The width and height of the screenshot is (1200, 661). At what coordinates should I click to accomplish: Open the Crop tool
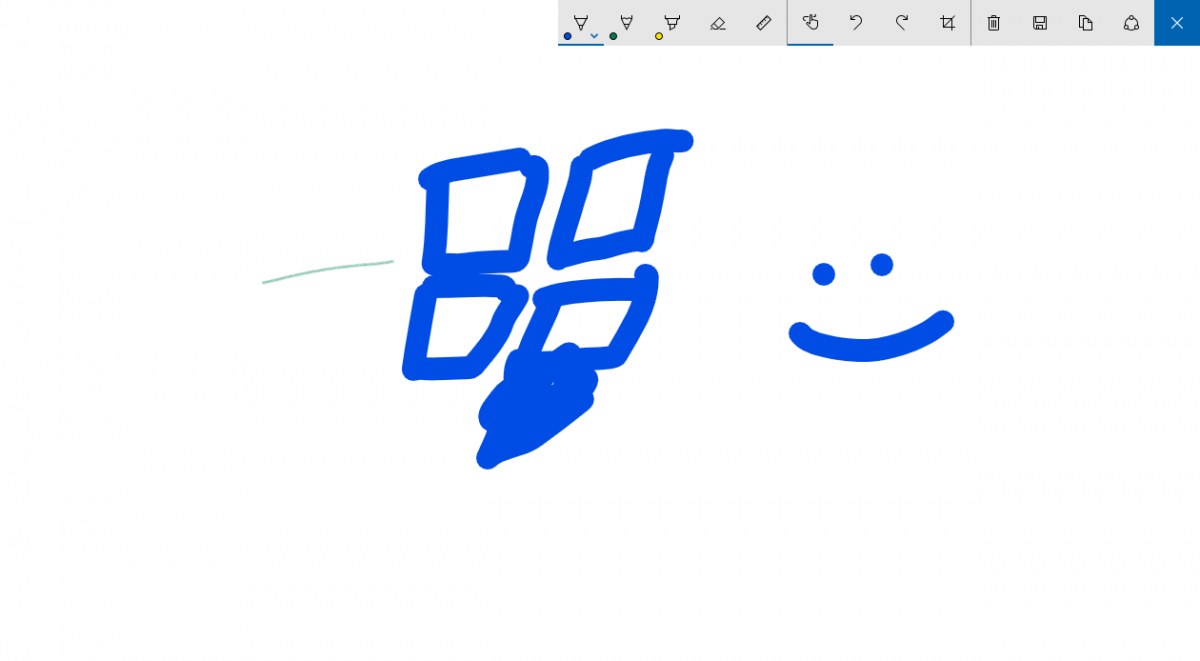[x=947, y=22]
